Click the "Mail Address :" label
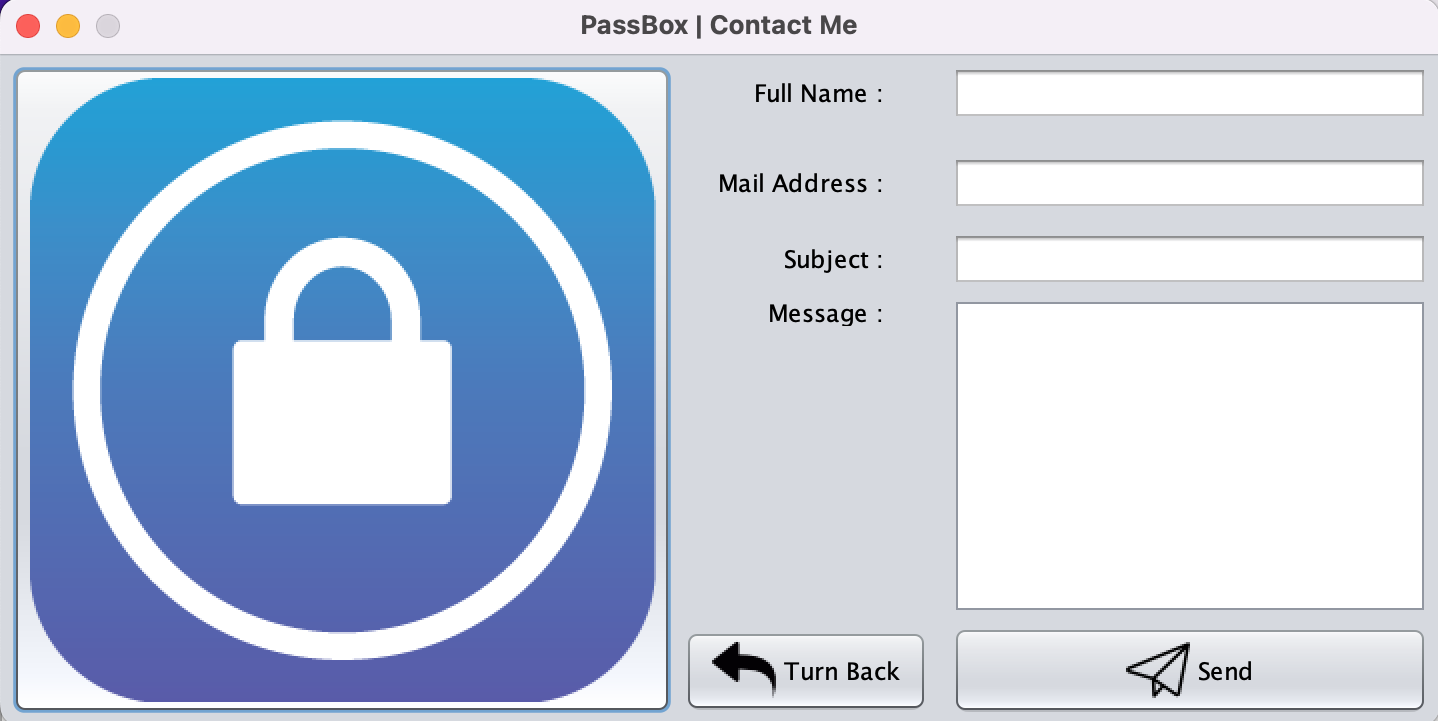The width and height of the screenshot is (1438, 721). tap(801, 184)
